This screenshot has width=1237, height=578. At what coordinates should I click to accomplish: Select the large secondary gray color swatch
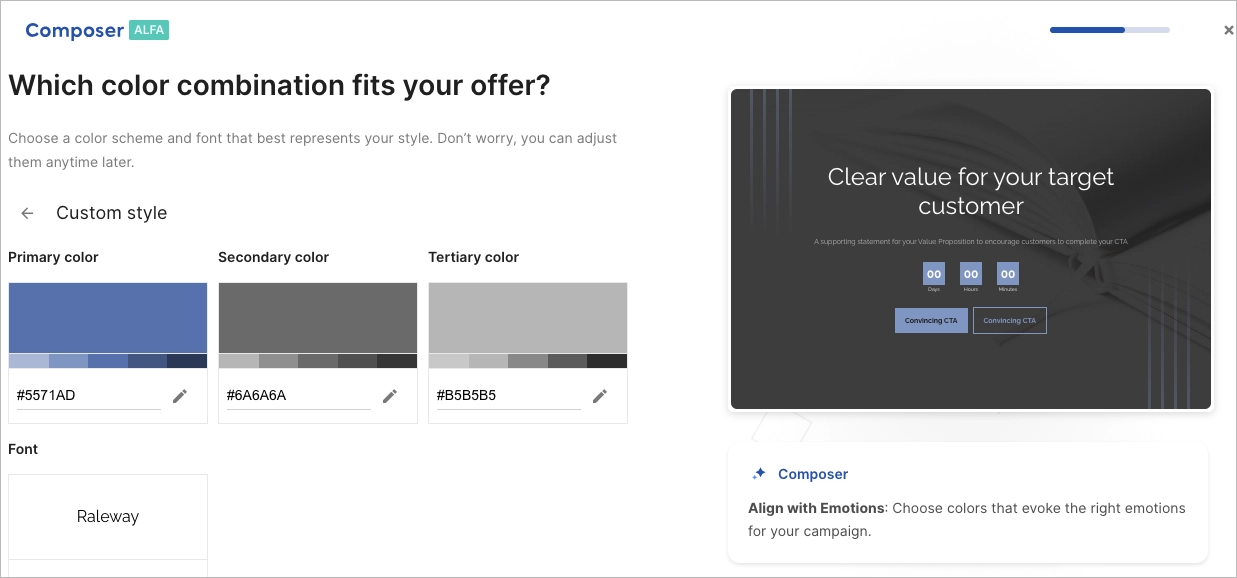click(318, 318)
